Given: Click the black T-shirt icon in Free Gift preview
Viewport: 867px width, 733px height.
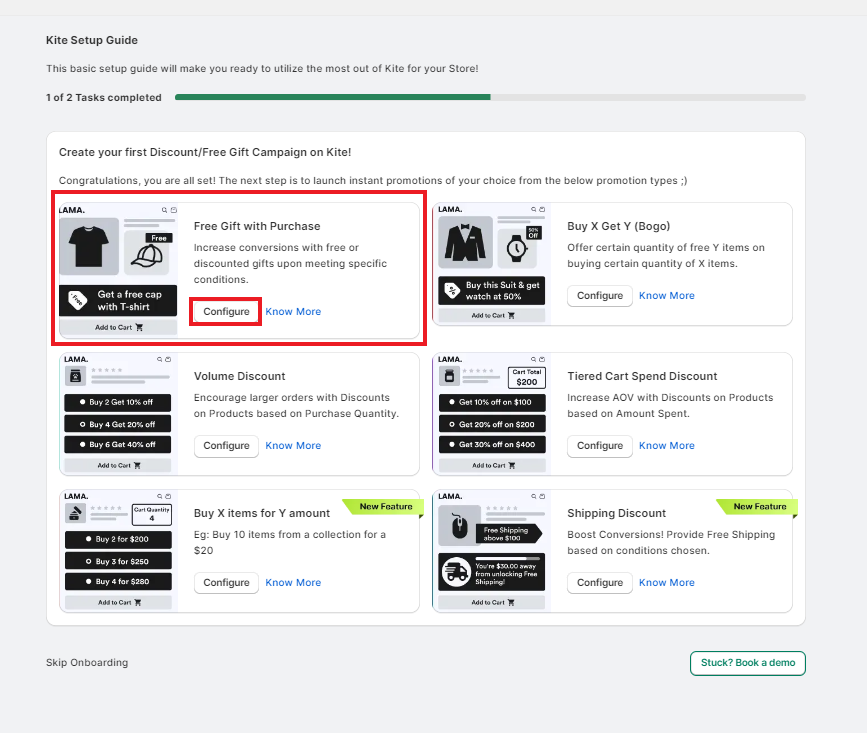Looking at the screenshot, I should (x=89, y=246).
